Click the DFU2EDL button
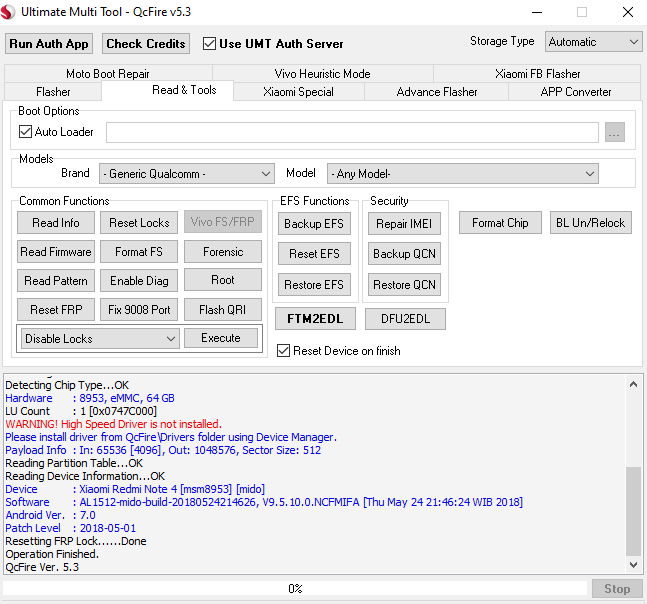 click(405, 319)
